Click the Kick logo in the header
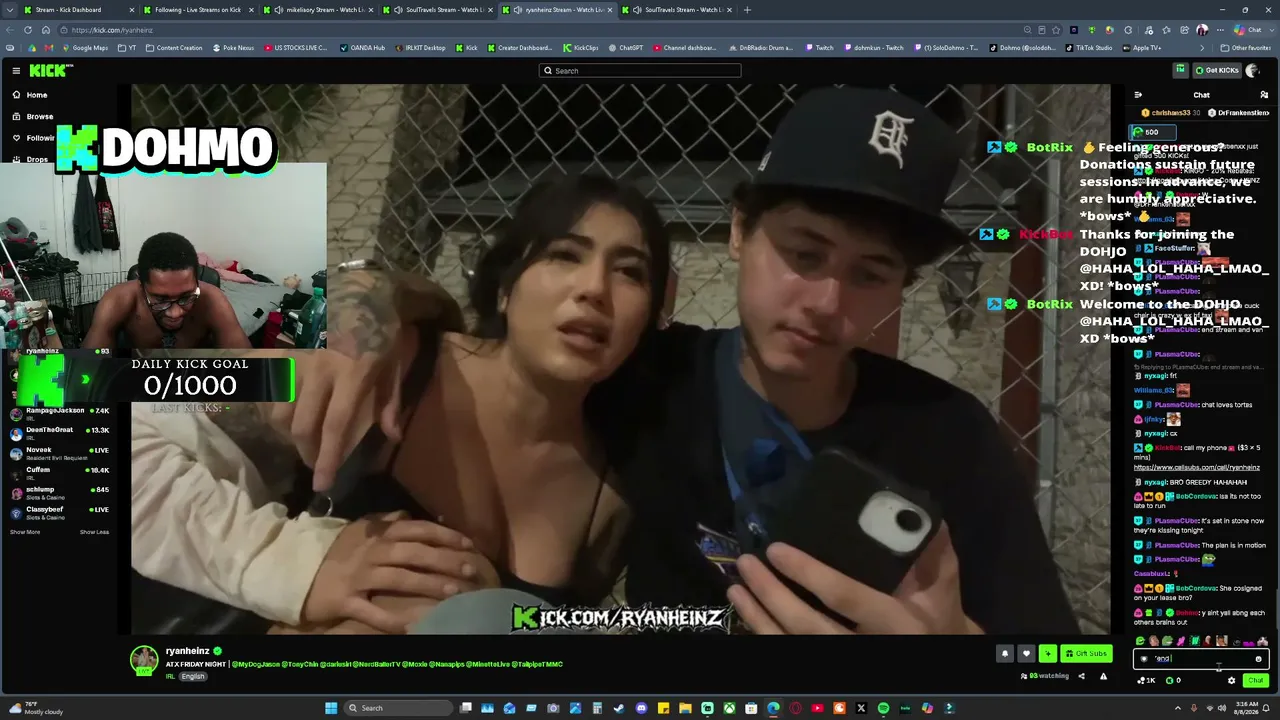 pos(50,70)
